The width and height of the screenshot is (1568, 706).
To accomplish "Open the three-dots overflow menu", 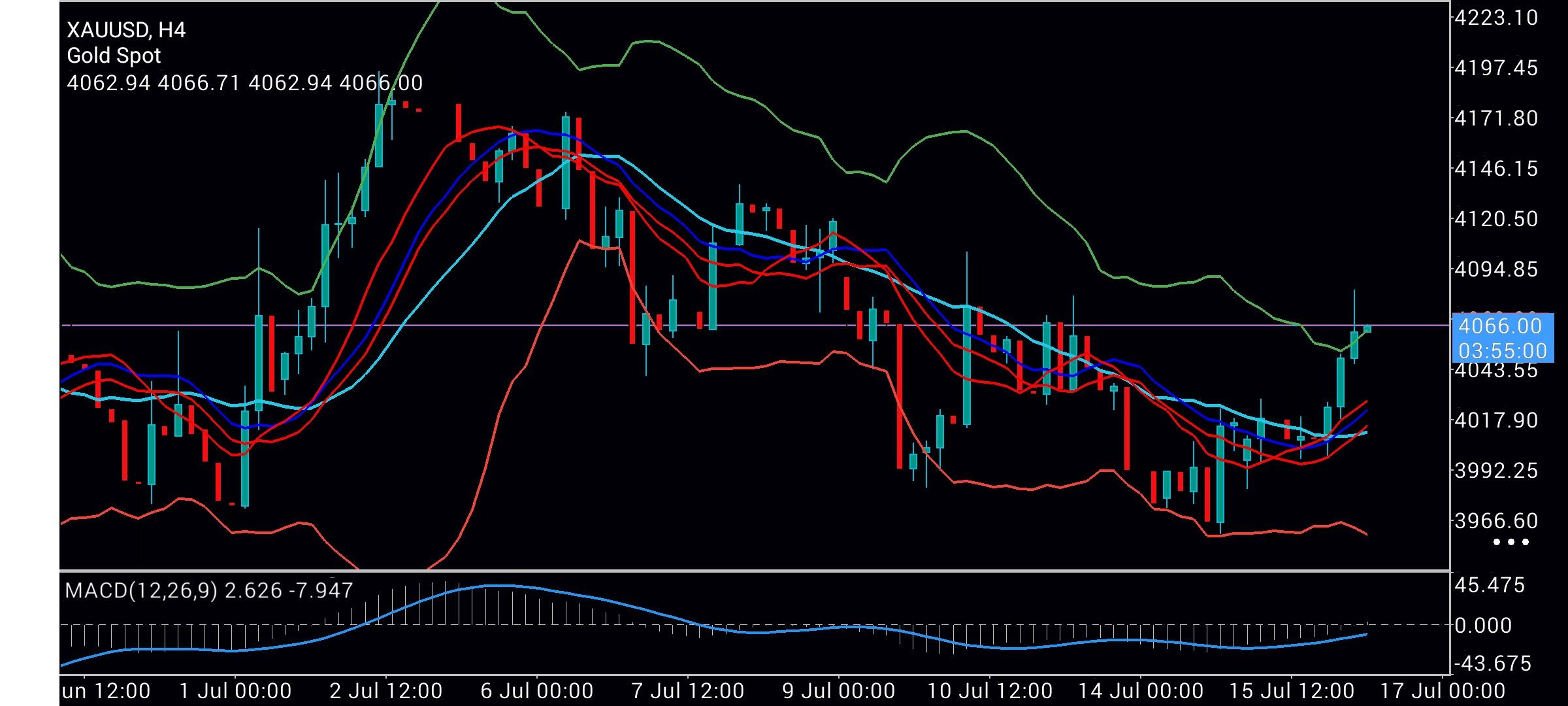I will pyautogui.click(x=1511, y=542).
